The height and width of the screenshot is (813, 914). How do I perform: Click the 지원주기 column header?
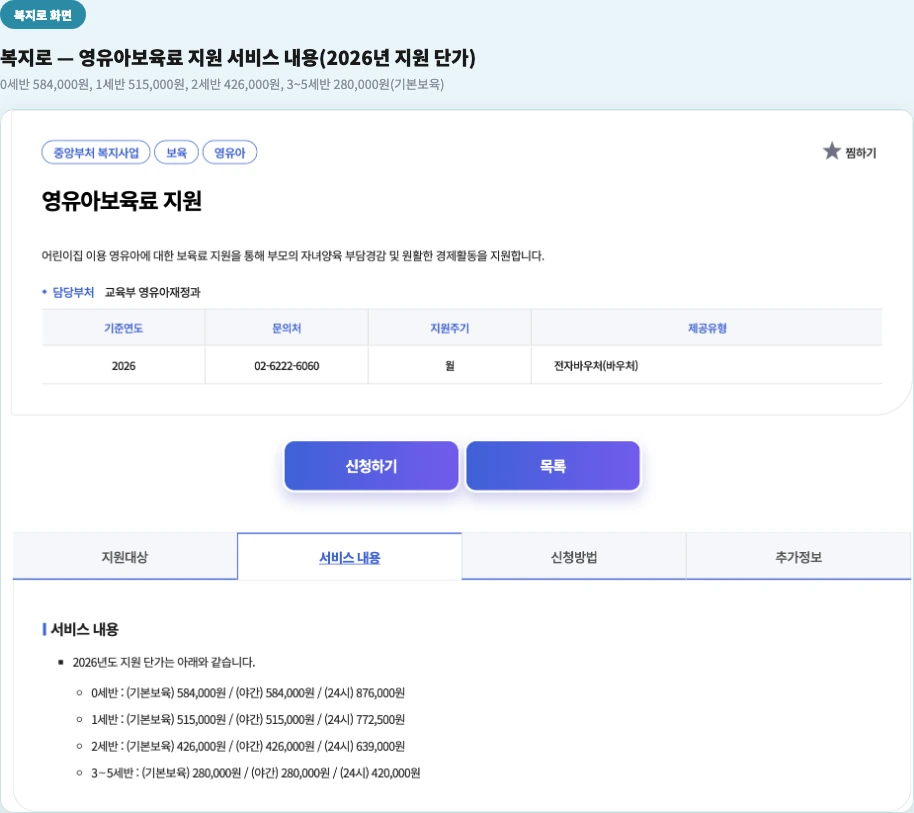449,328
